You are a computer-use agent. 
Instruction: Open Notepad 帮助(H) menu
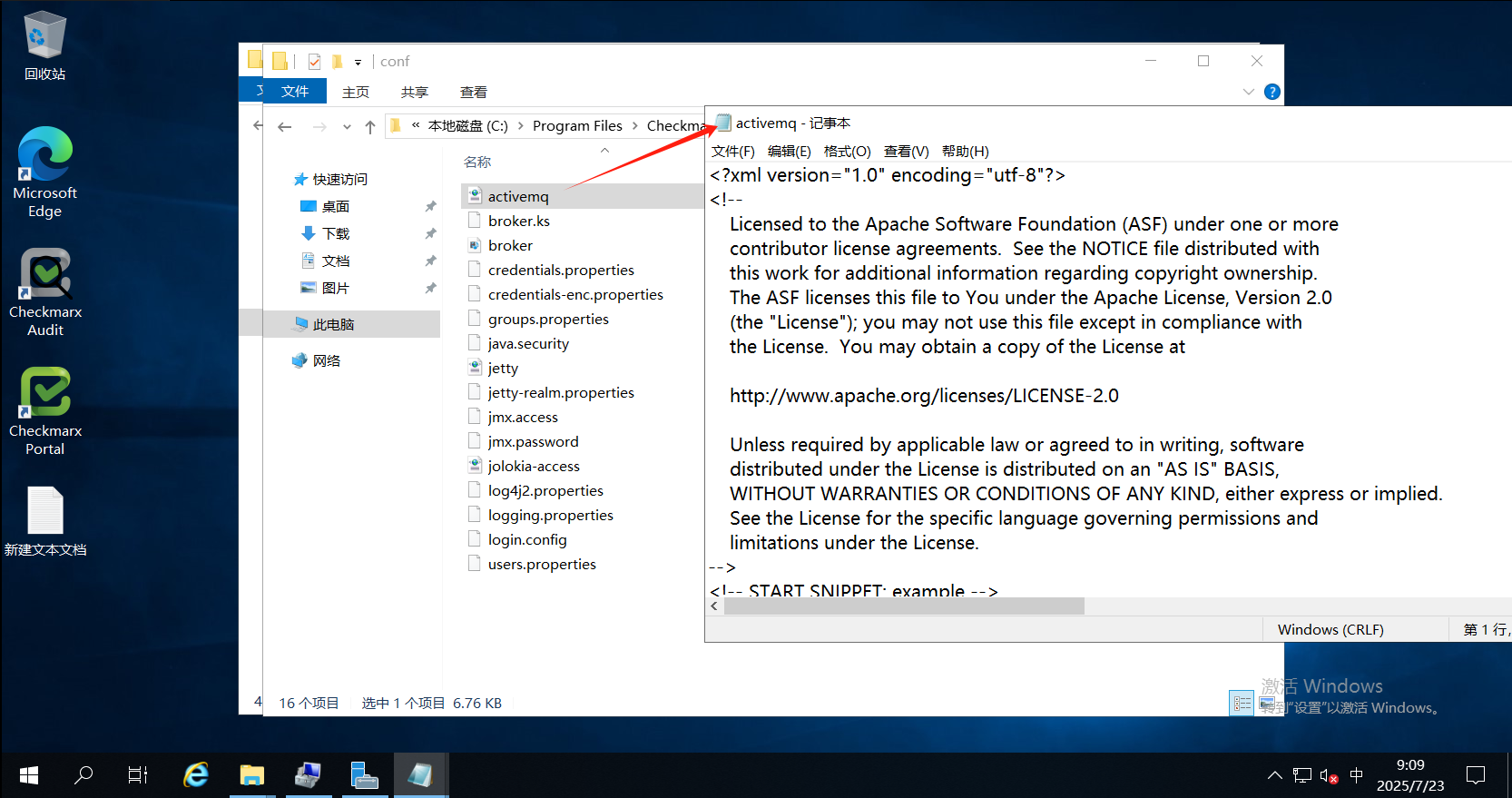pyautogui.click(x=966, y=152)
